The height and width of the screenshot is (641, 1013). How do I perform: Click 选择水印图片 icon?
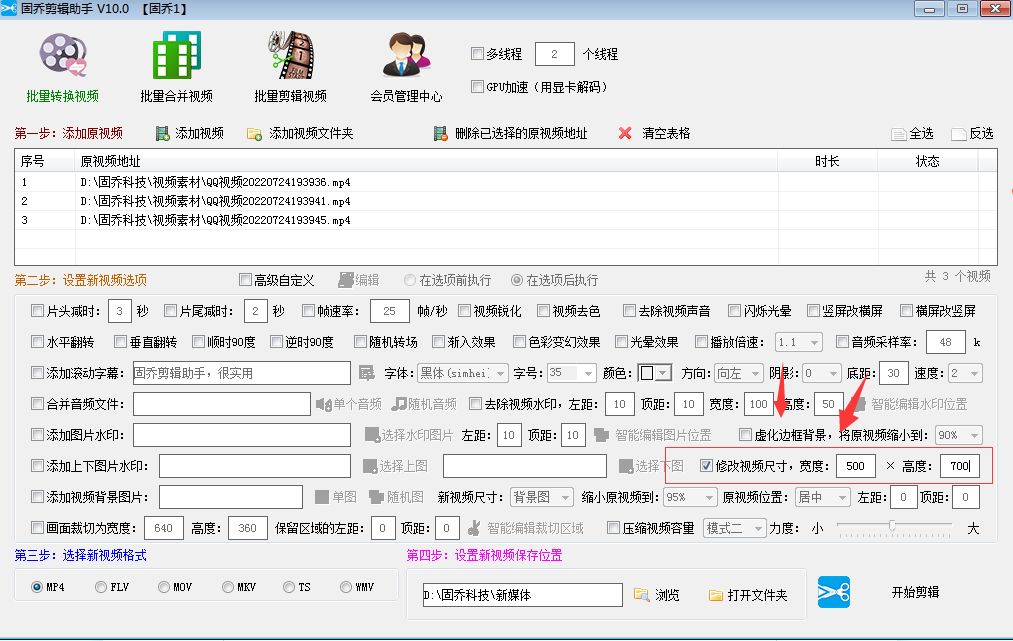point(372,435)
